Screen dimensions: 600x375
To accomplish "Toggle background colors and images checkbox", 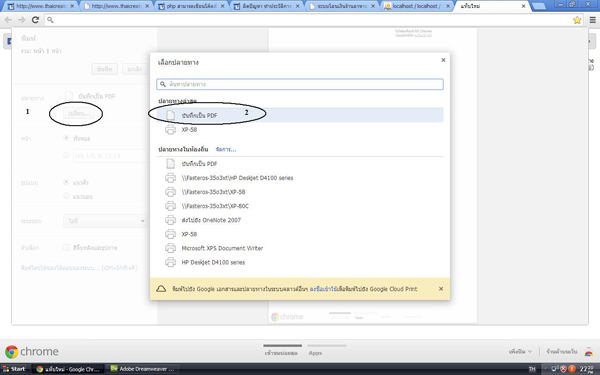I will (66, 247).
